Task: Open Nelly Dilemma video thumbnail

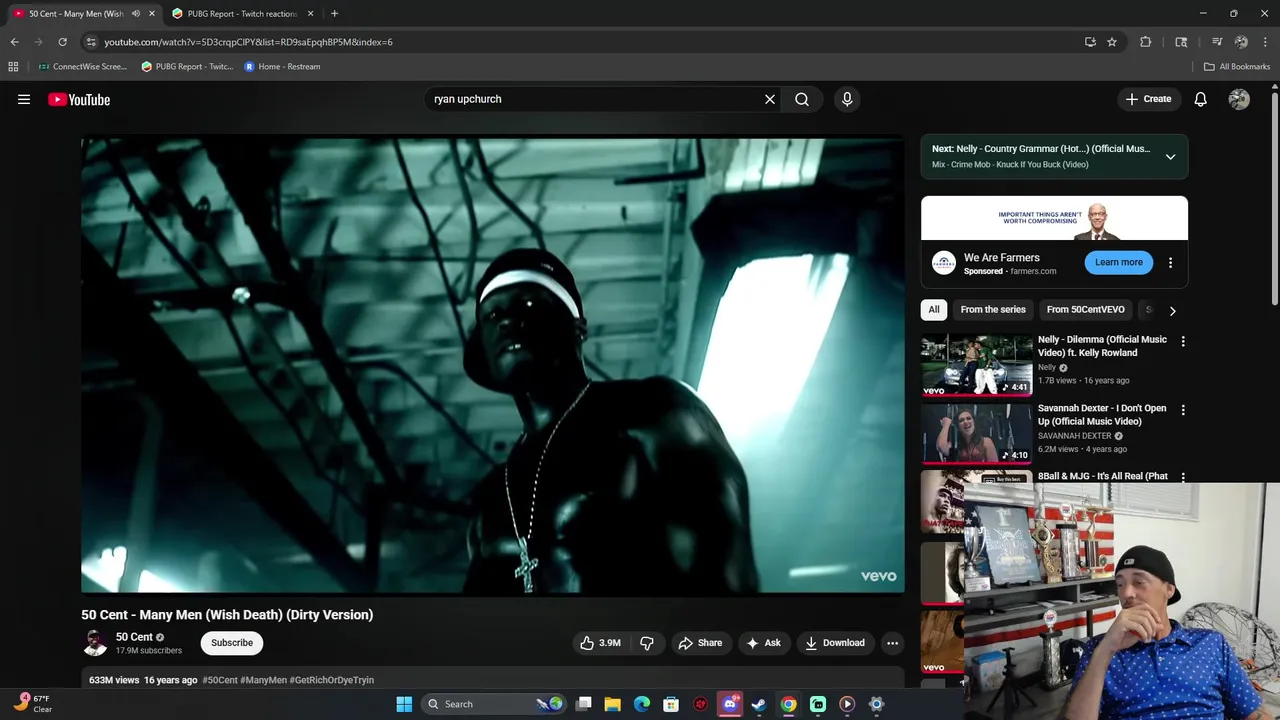Action: tap(976, 365)
